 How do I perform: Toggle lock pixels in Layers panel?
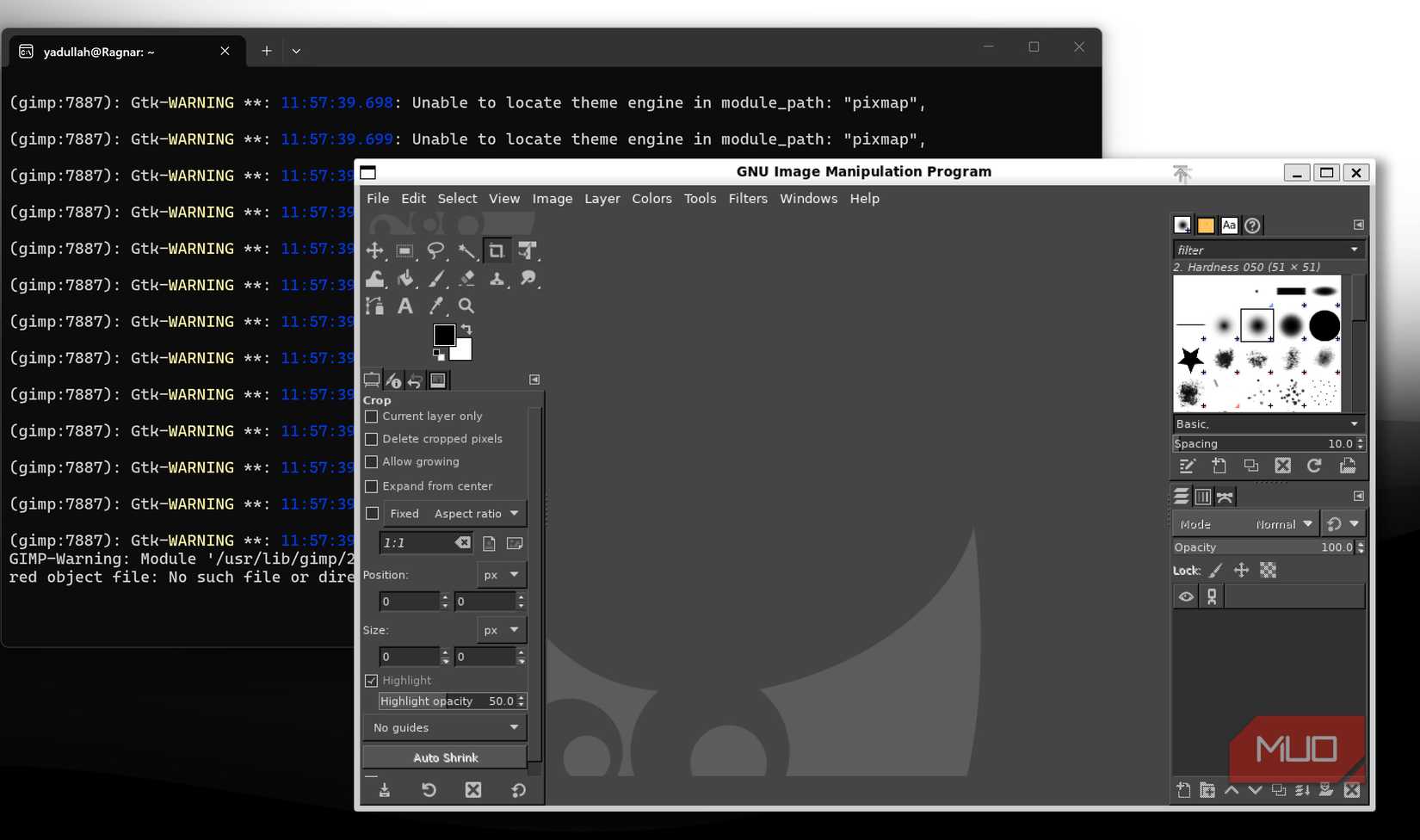click(x=1215, y=570)
